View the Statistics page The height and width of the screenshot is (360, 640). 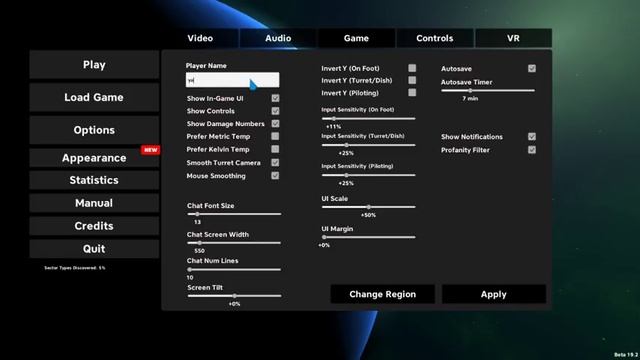[94, 180]
